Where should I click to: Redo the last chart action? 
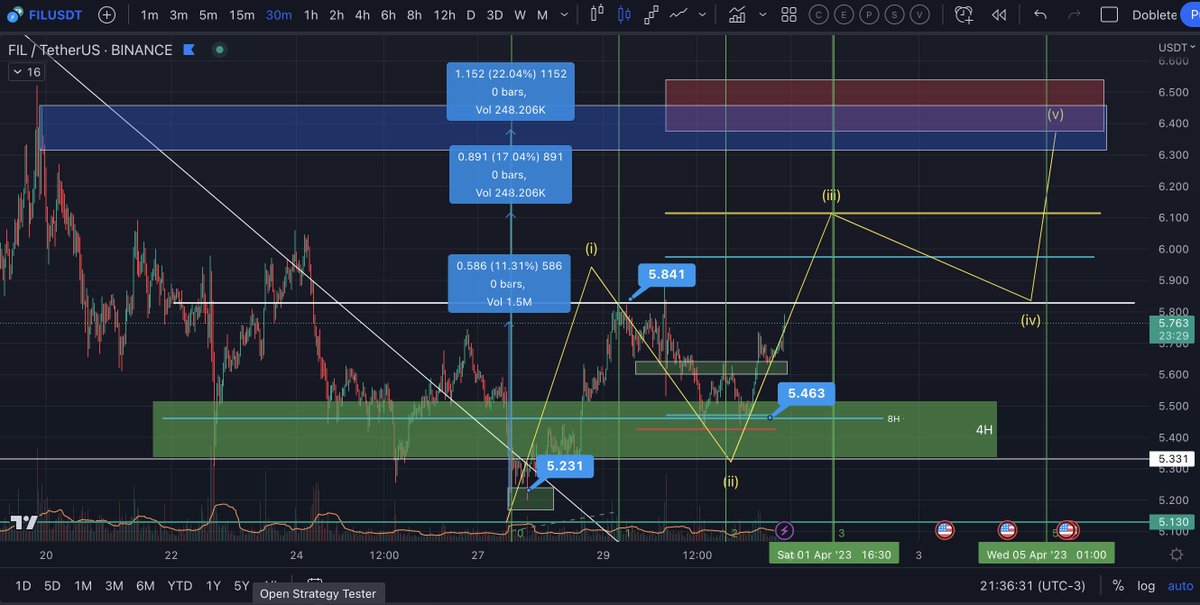coord(1074,15)
